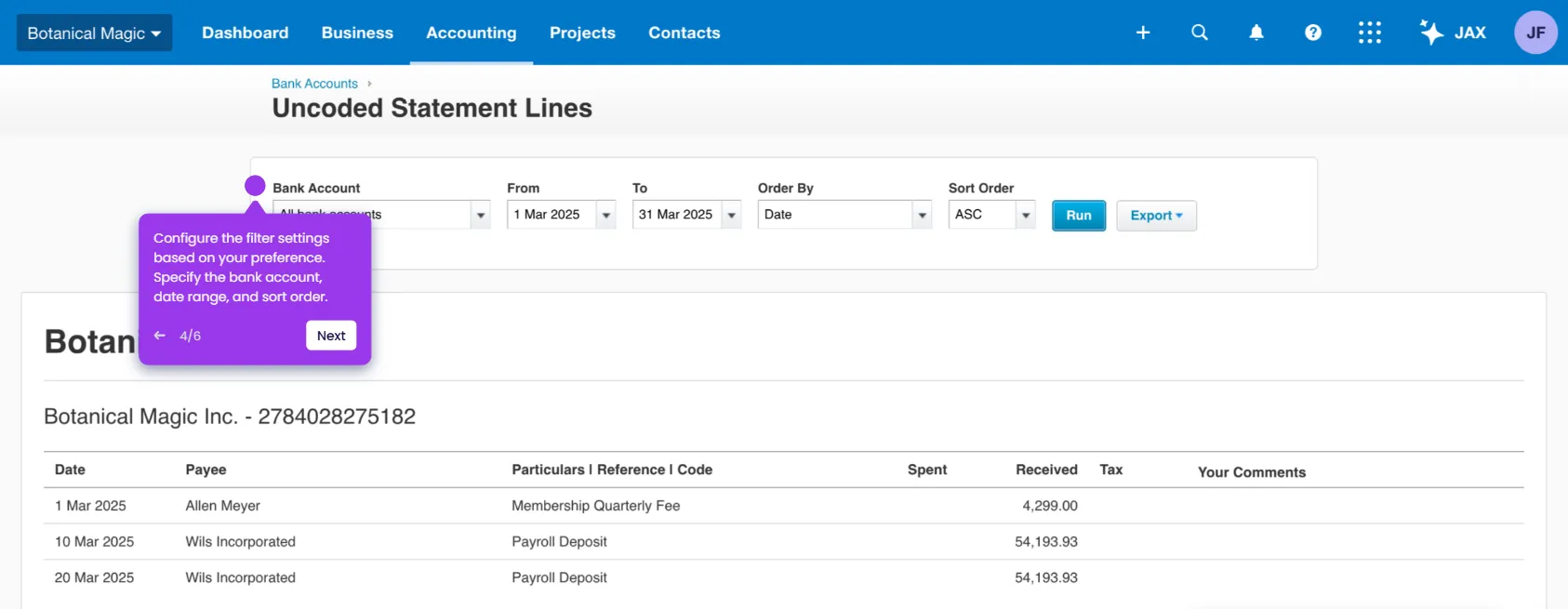Click the Order By Date field
This screenshot has height=609, width=1568.
point(835,215)
